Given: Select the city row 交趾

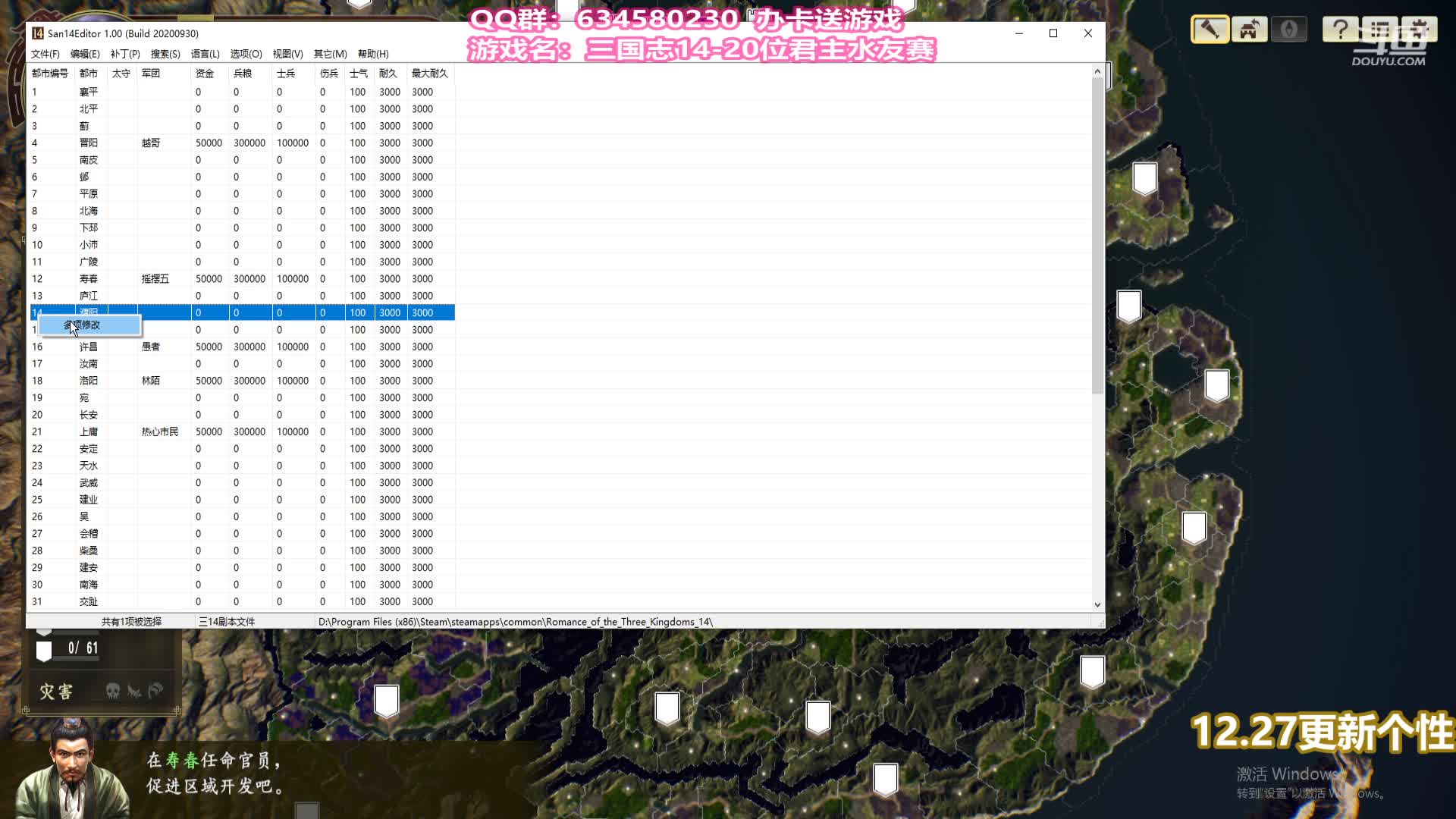Looking at the screenshot, I should pos(243,601).
